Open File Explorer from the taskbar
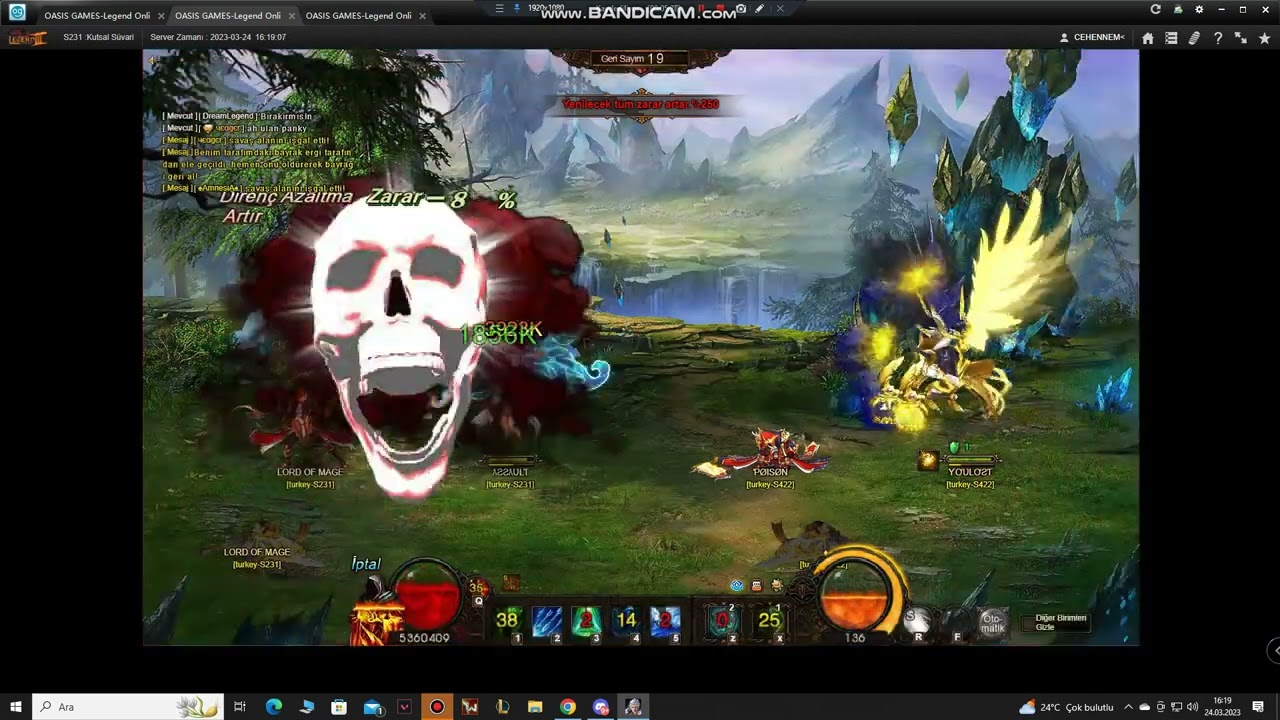The width and height of the screenshot is (1280, 720). point(535,707)
